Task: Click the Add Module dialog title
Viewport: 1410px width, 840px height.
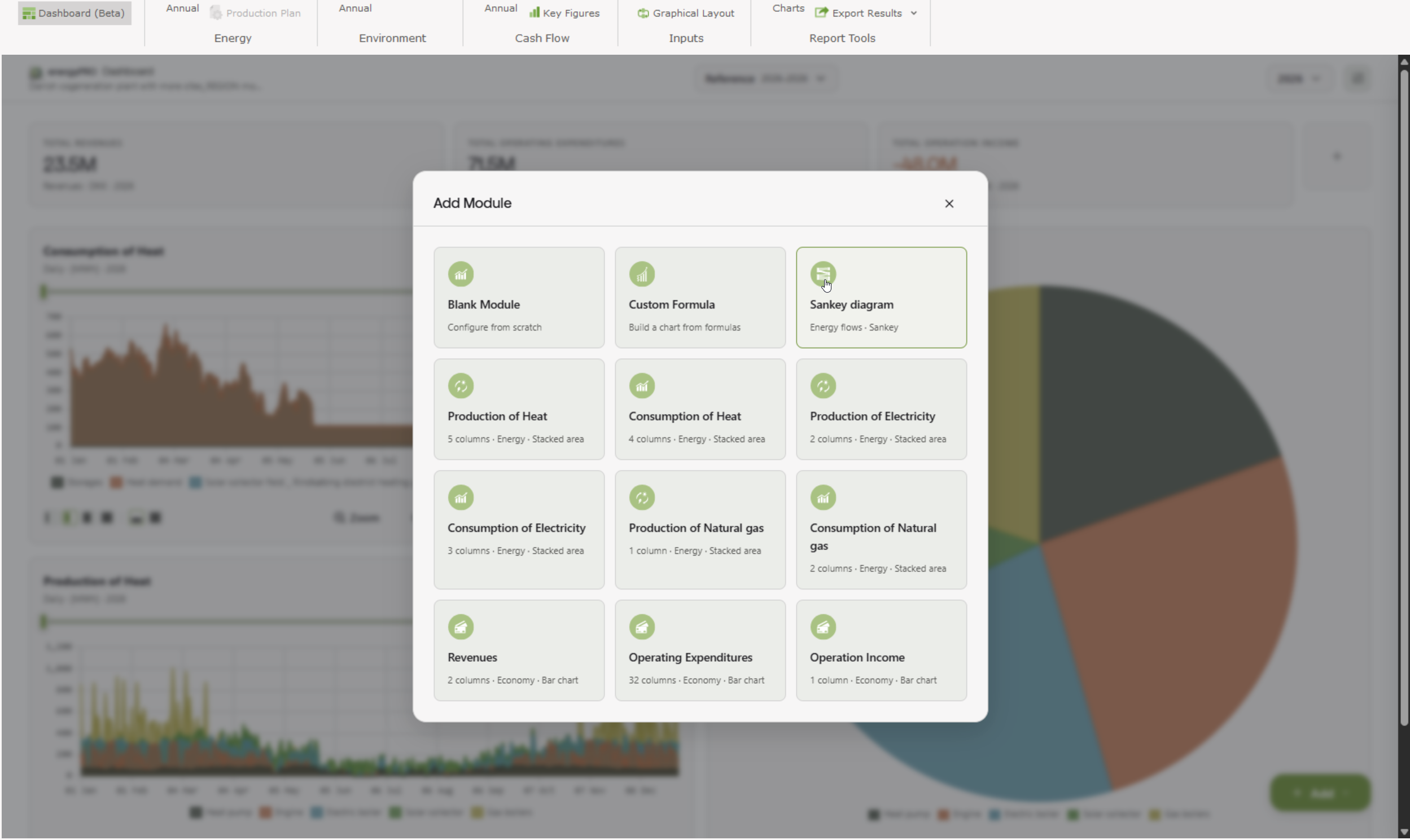Action: 473,203
